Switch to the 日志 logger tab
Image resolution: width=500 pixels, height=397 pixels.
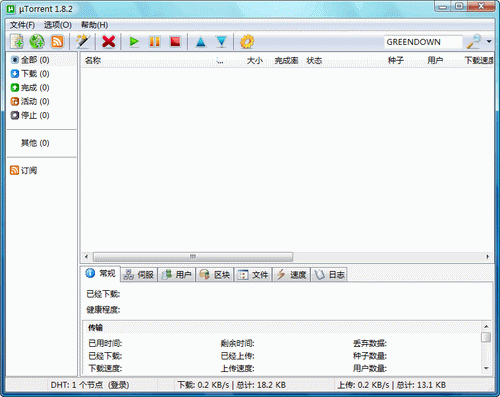(329, 275)
